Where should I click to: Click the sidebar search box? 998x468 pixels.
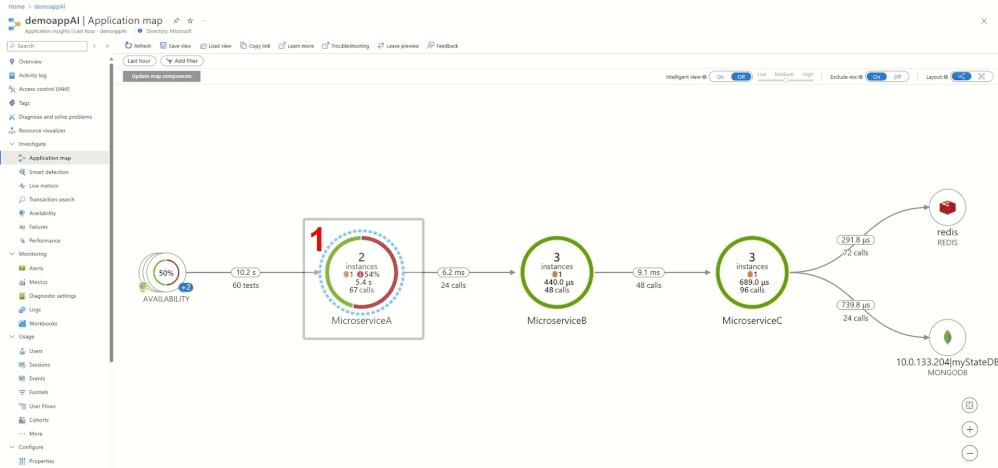pyautogui.click(x=47, y=46)
